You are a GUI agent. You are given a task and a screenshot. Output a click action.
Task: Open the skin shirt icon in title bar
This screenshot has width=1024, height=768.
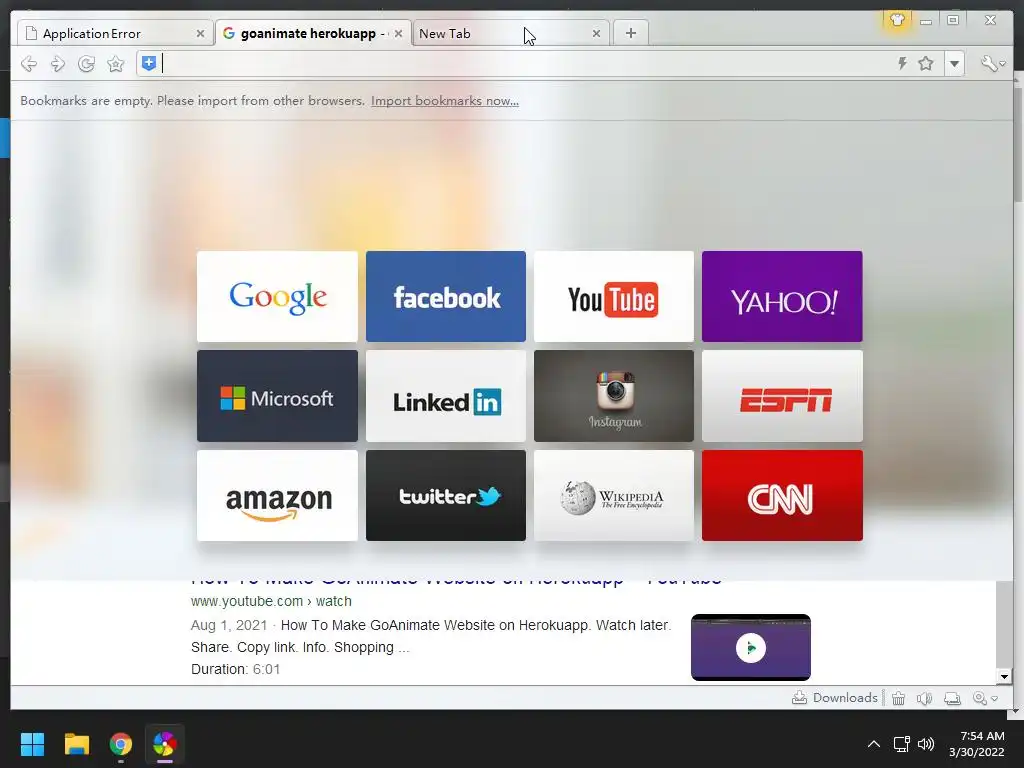[897, 20]
